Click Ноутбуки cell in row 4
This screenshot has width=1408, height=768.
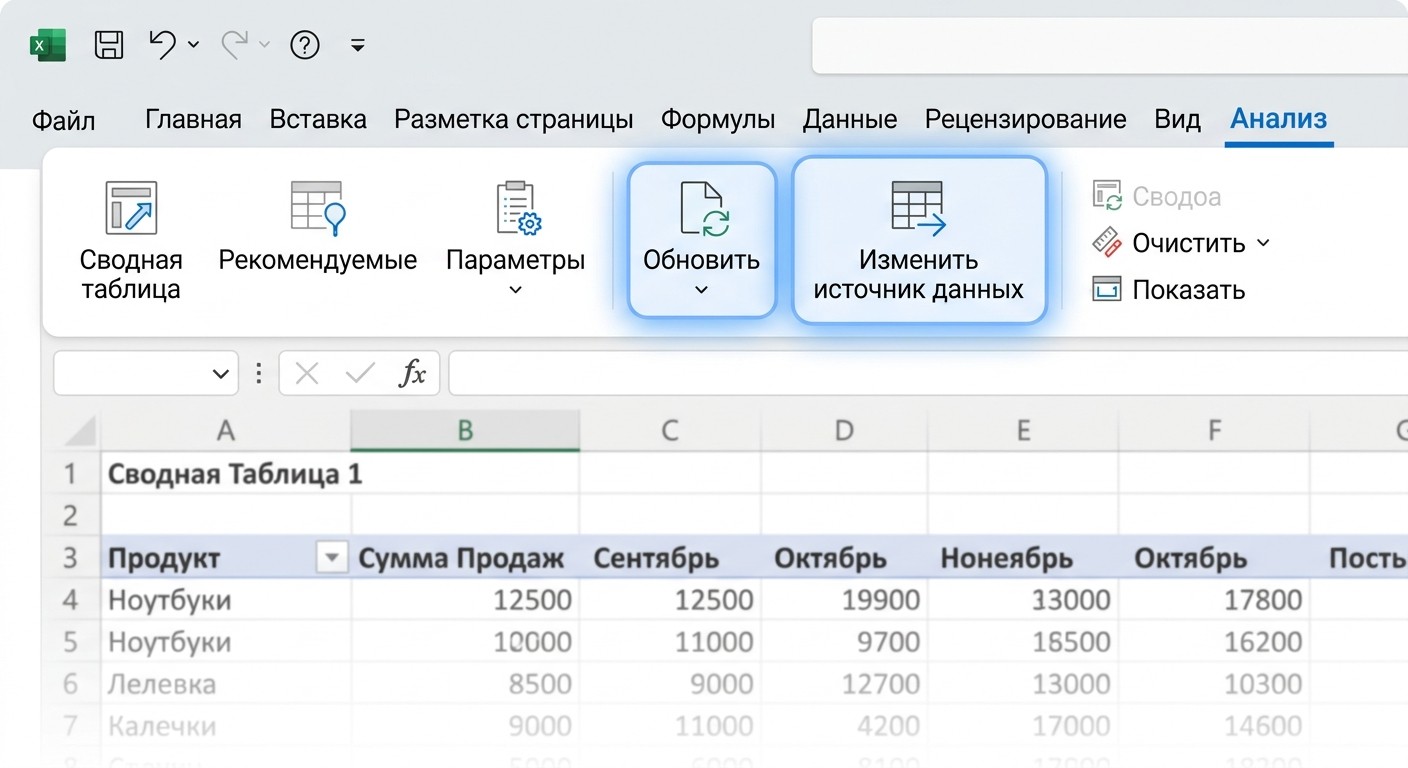(226, 600)
